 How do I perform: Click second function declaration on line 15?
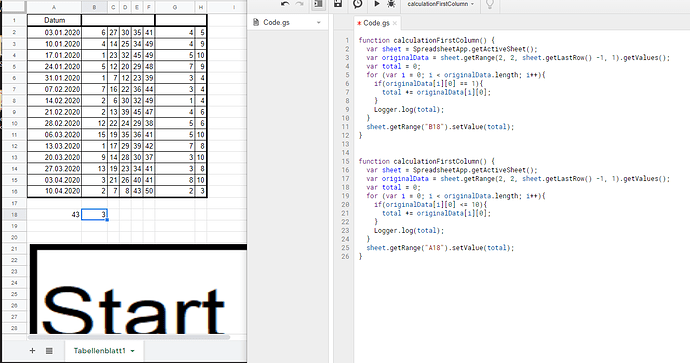pyautogui.click(x=426, y=161)
